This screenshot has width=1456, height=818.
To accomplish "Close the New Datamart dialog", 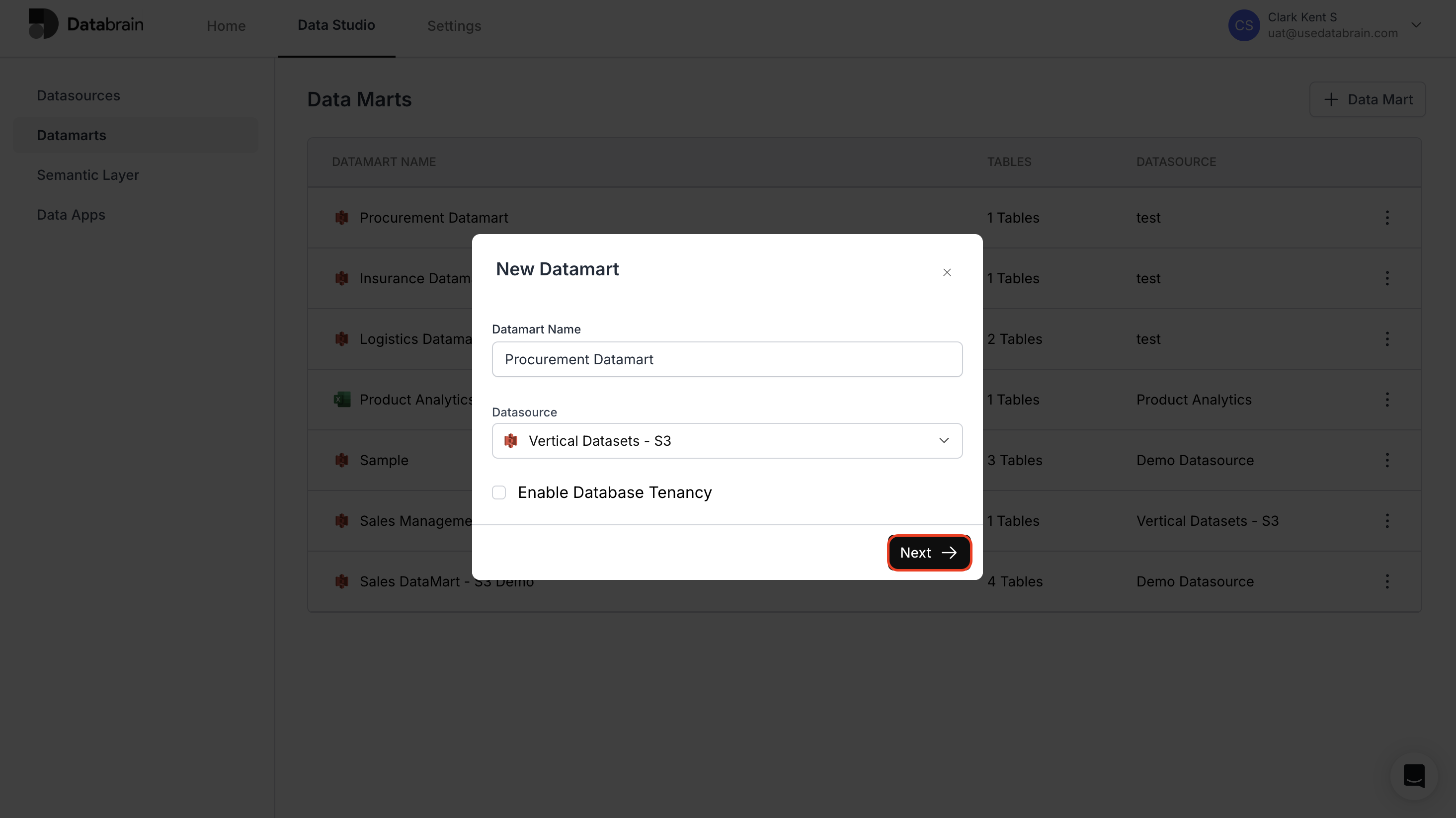I will pyautogui.click(x=947, y=272).
